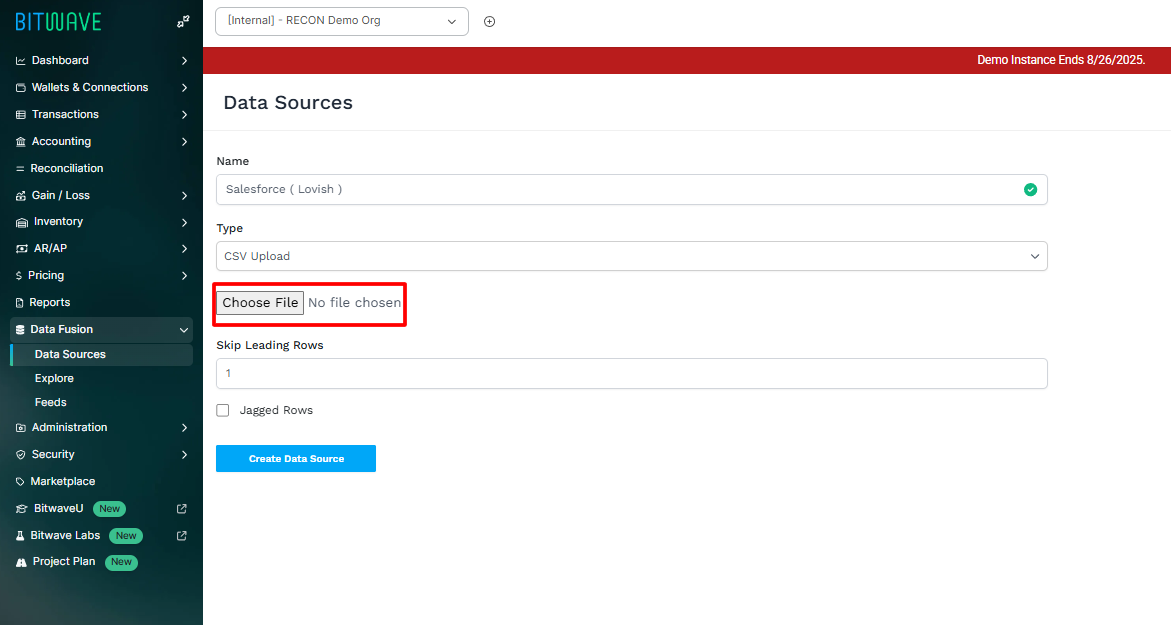Expand the Accounting chevron
Screen dimensions: 1171x625
[184, 141]
